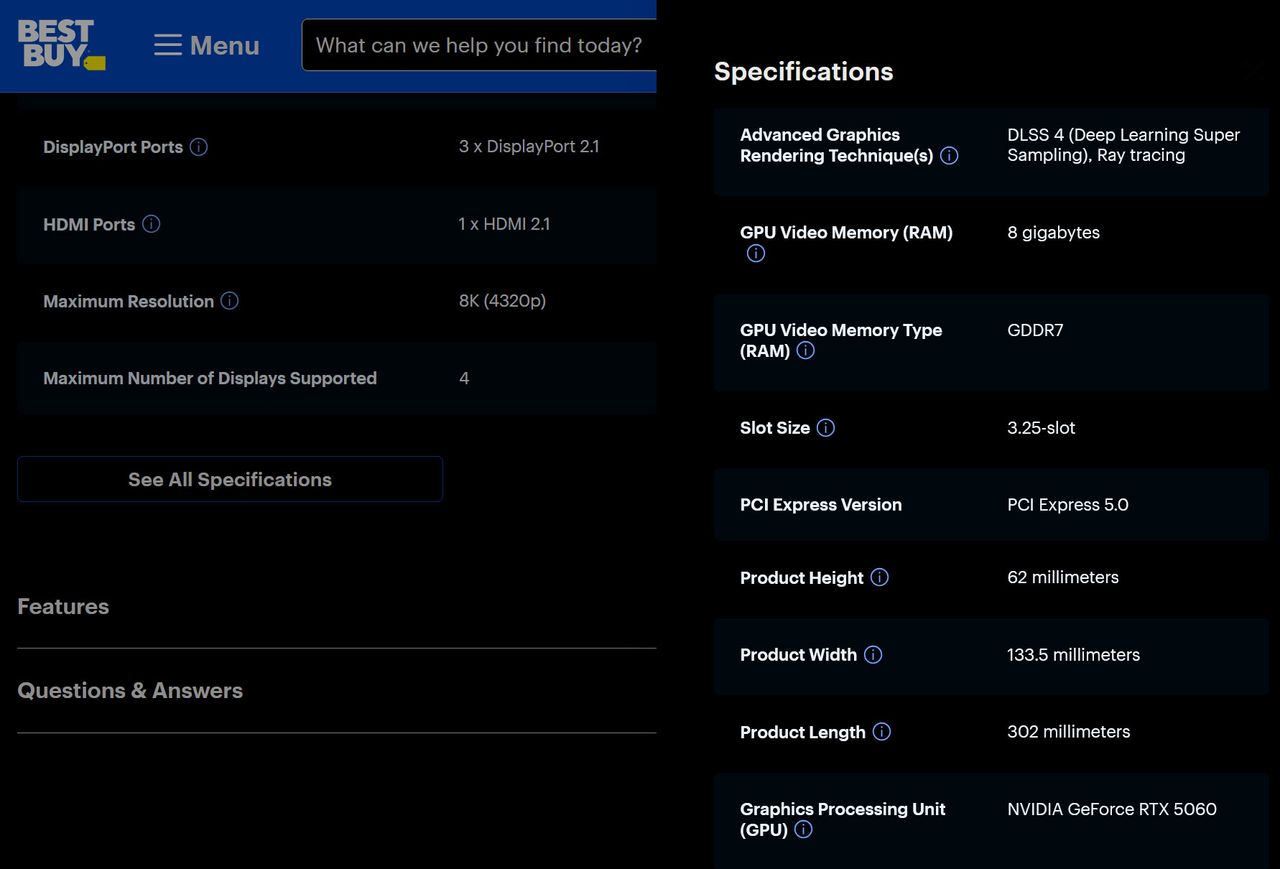Click the Specifications panel heading
Image resolution: width=1280 pixels, height=869 pixels.
coord(804,71)
